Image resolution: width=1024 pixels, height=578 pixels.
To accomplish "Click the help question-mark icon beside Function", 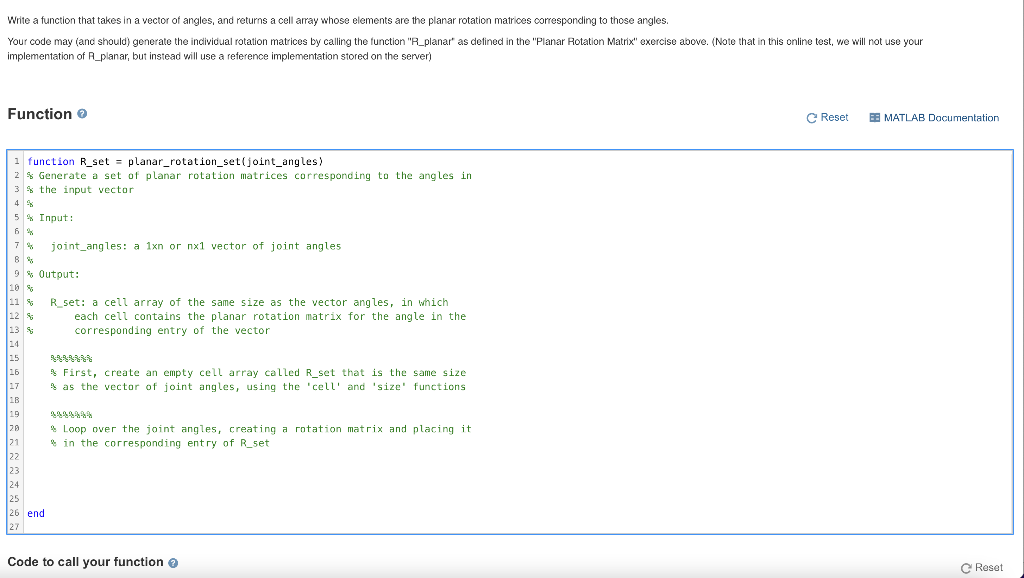I will [x=83, y=113].
